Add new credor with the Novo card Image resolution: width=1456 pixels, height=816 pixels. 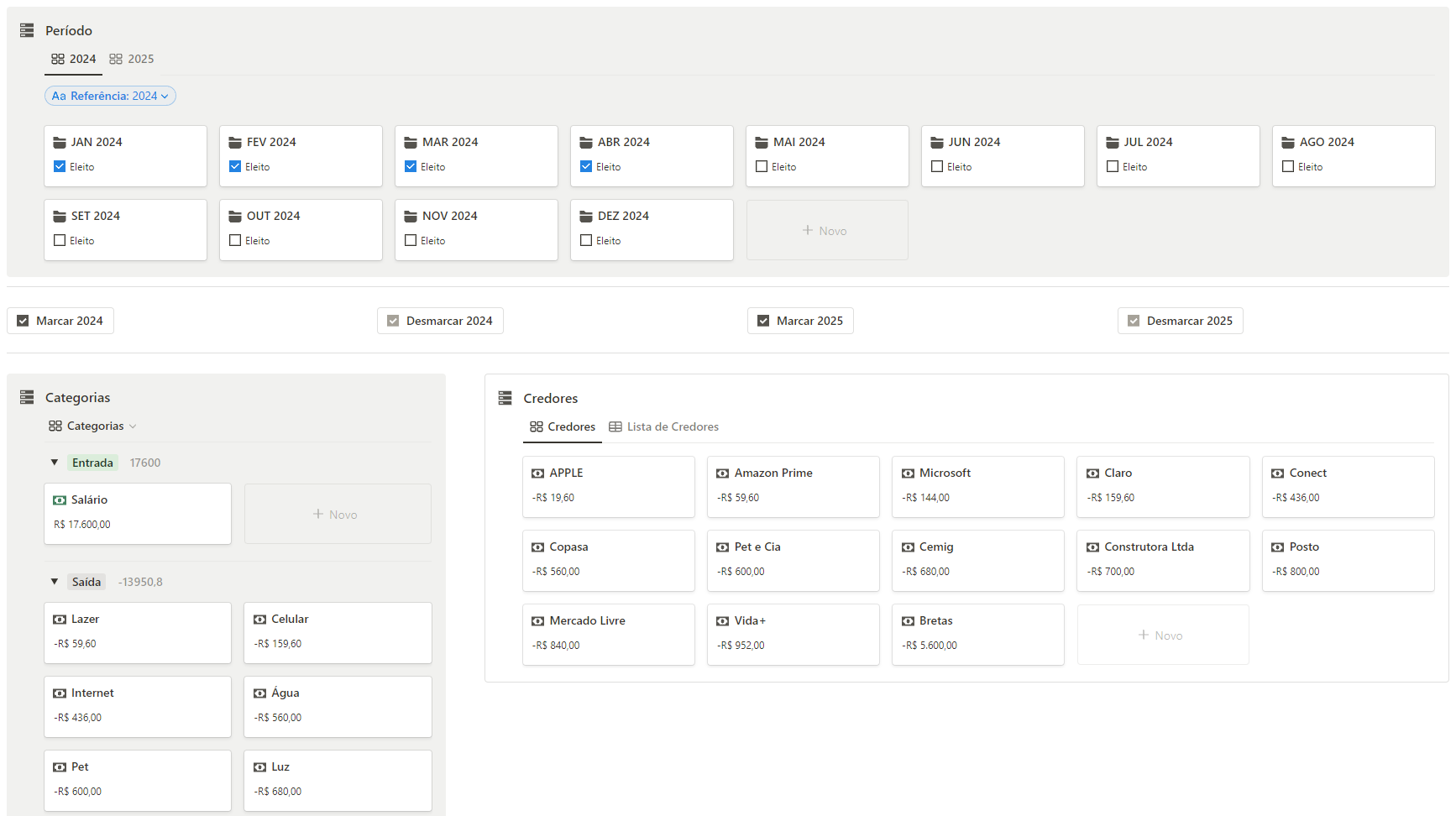(1162, 636)
